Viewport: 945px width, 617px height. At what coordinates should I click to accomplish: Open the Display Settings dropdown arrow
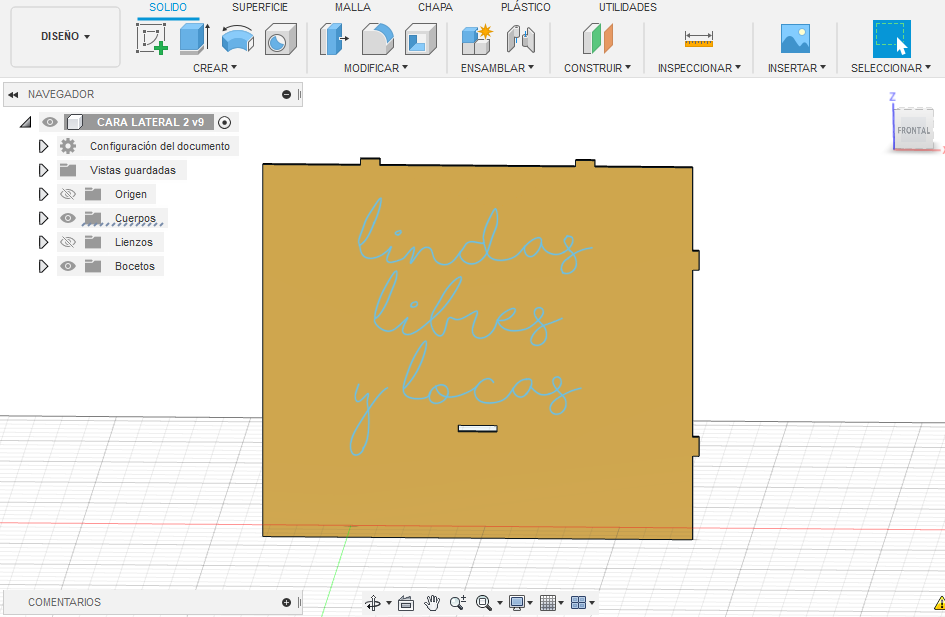pos(530,603)
